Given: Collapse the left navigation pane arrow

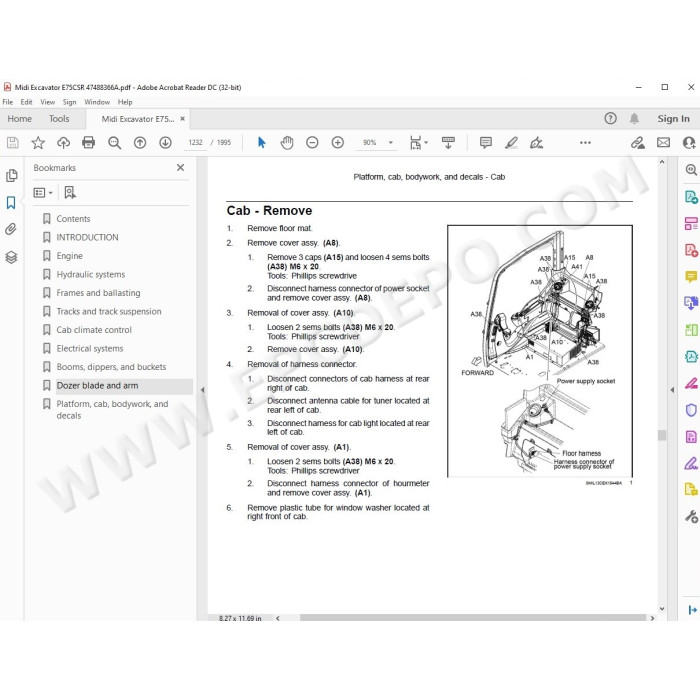Looking at the screenshot, I should tap(202, 390).
